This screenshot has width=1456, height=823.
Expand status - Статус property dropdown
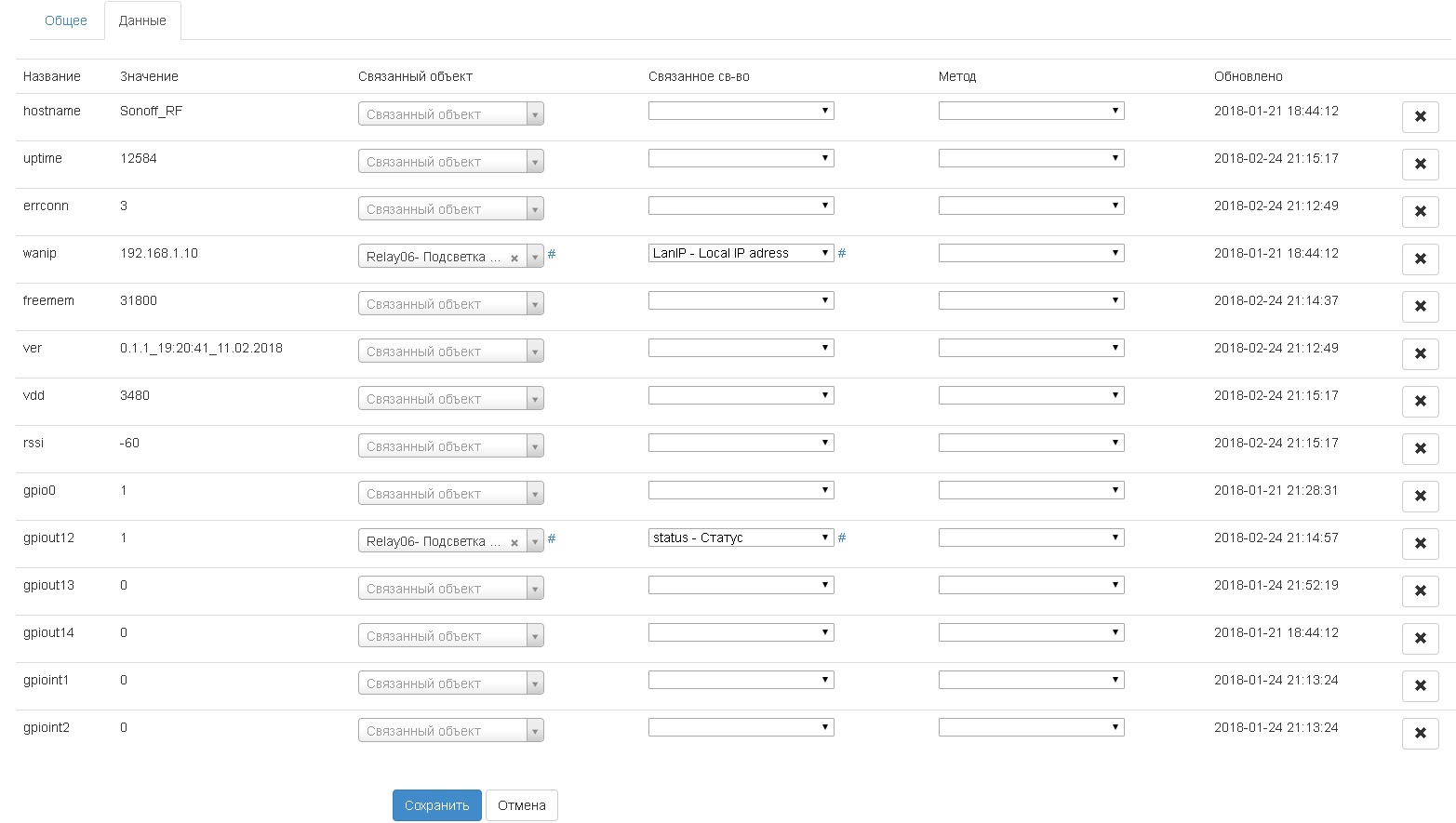click(x=741, y=538)
